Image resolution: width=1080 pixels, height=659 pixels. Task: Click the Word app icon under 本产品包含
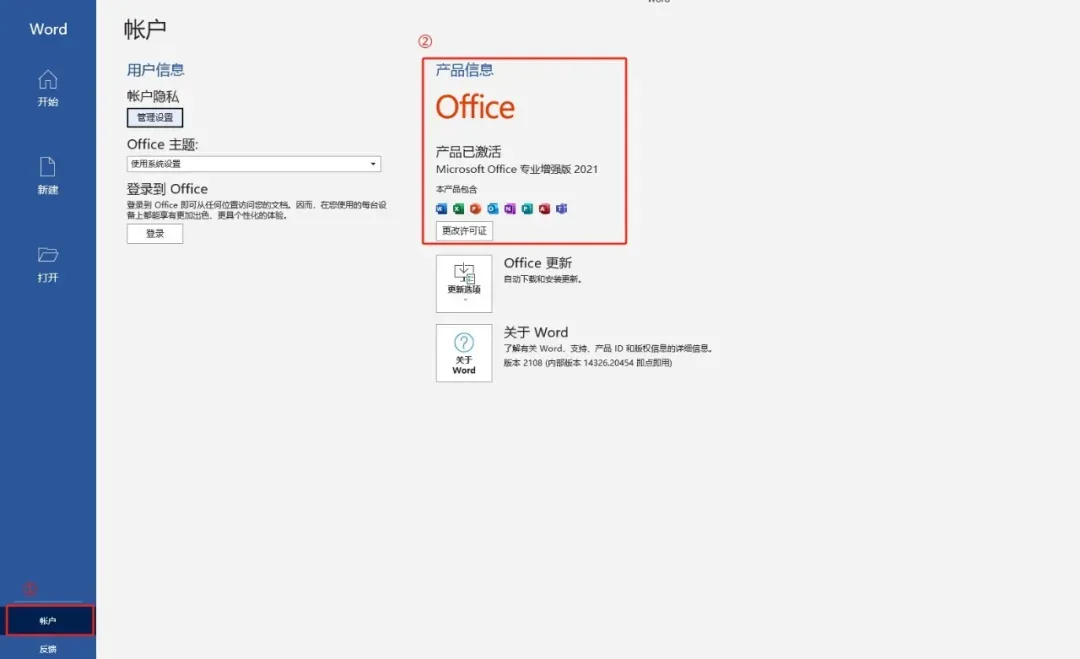(442, 209)
